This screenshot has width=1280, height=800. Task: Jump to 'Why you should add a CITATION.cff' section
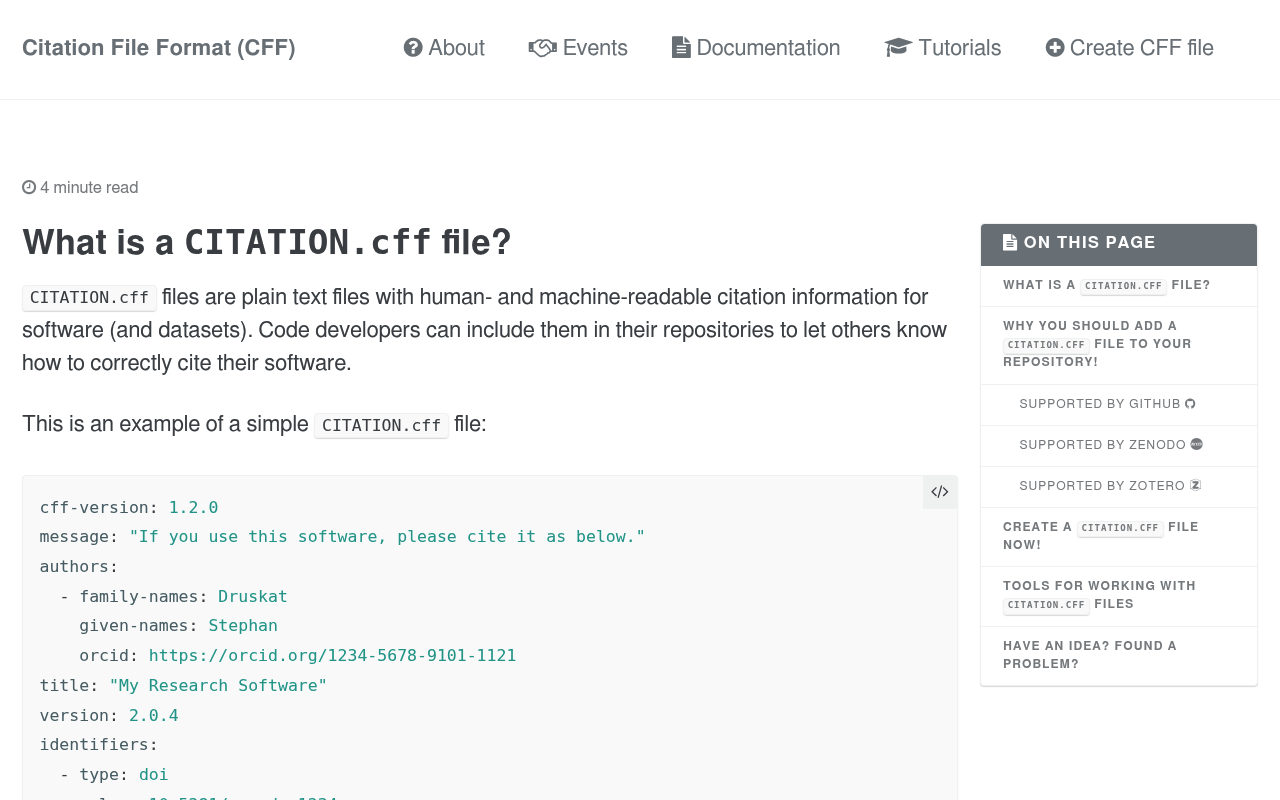click(x=1118, y=344)
